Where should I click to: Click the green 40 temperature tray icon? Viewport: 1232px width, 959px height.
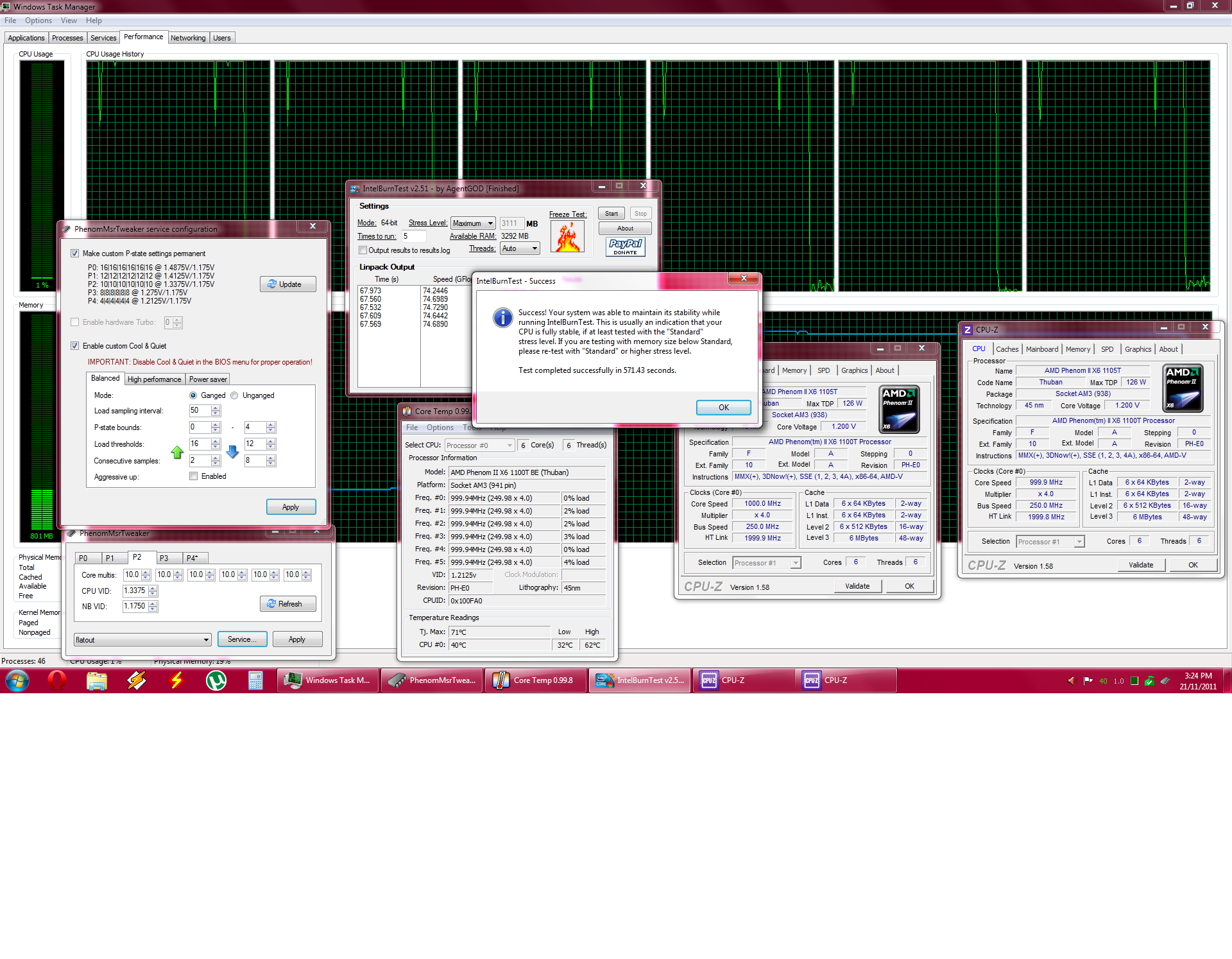pos(1103,681)
